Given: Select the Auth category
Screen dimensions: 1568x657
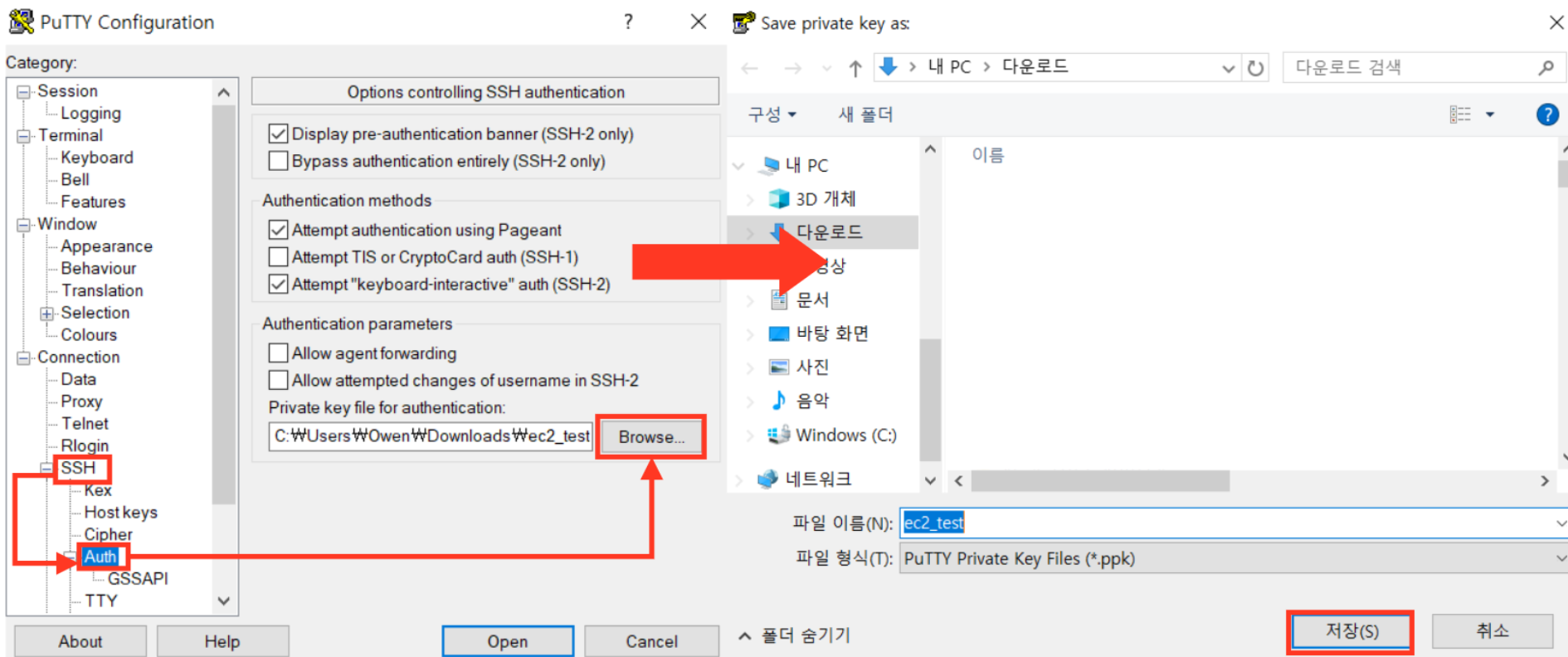Looking at the screenshot, I should pos(100,557).
